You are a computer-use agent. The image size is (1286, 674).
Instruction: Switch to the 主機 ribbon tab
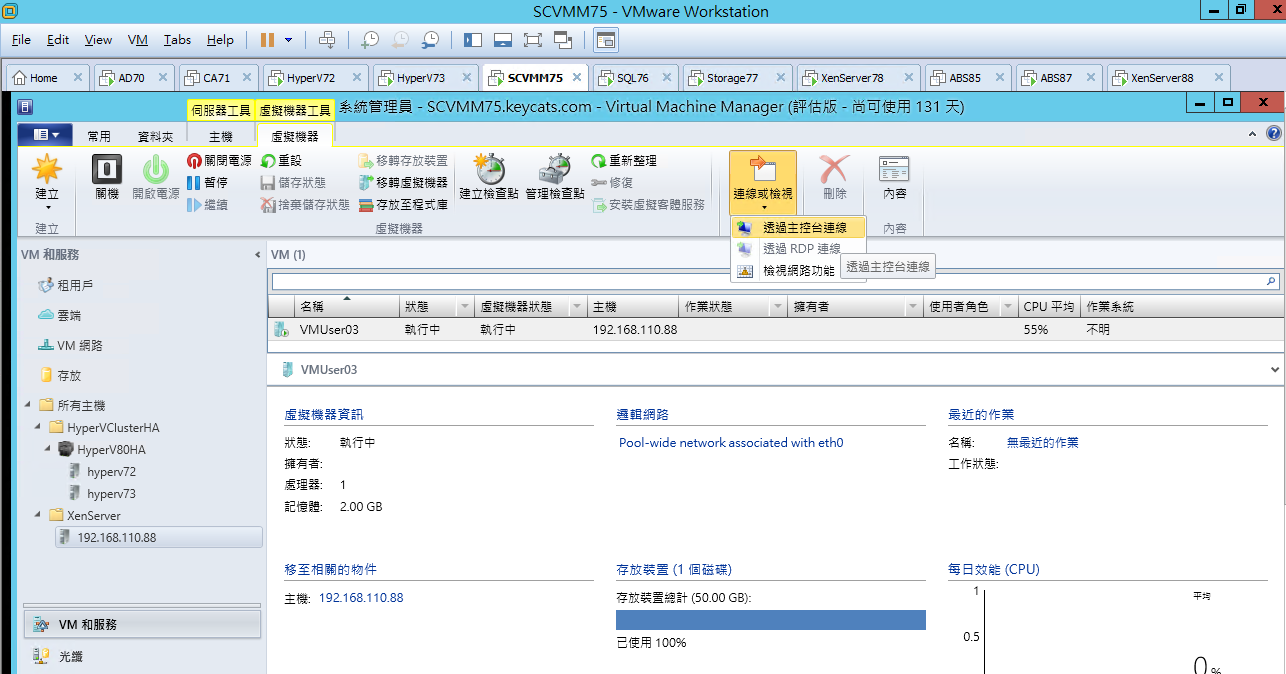tap(221, 136)
